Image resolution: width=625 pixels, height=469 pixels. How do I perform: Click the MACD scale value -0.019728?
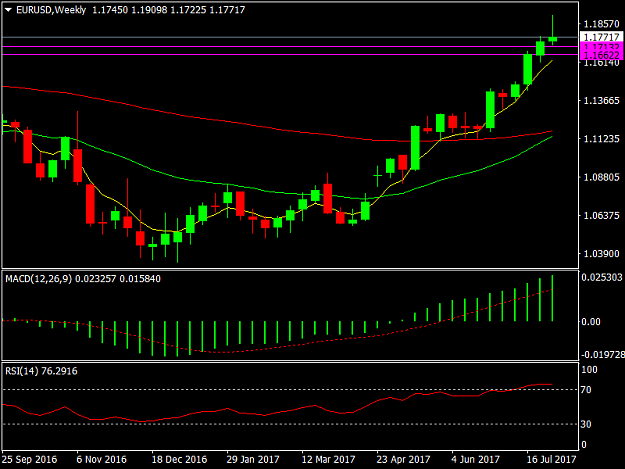point(603,355)
